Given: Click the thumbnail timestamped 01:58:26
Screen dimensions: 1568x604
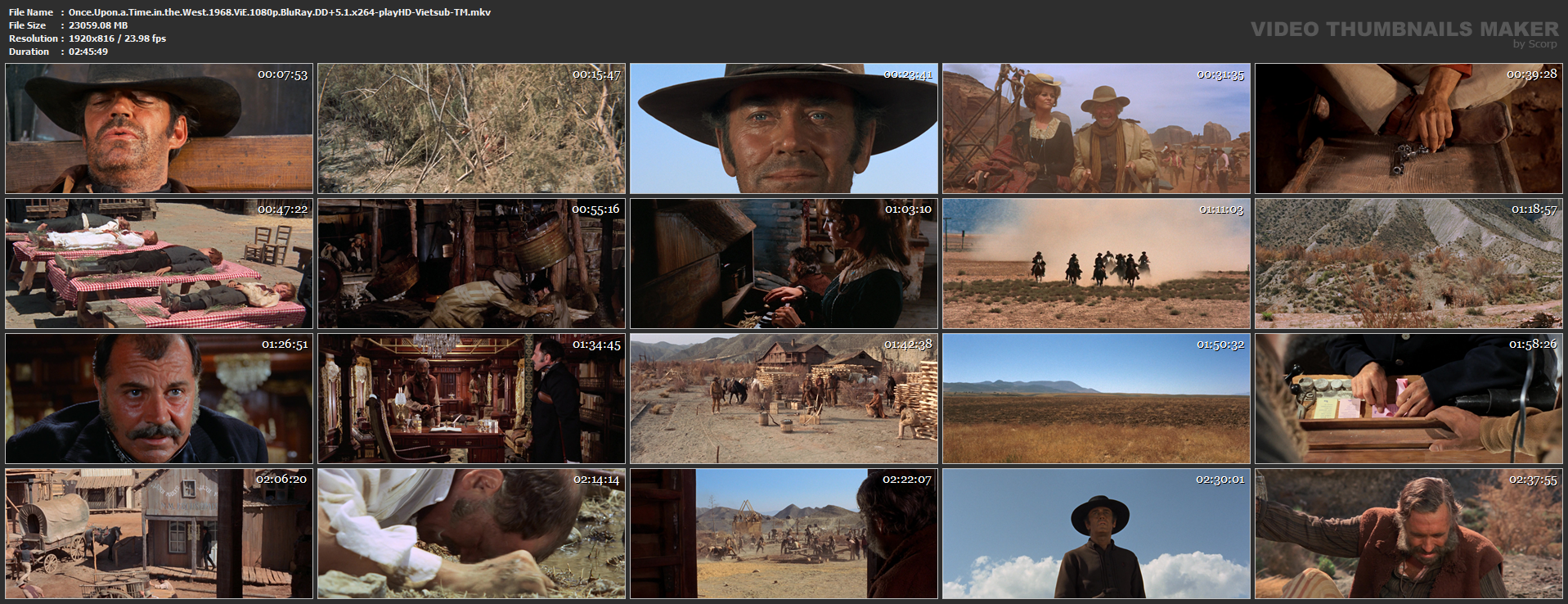Looking at the screenshot, I should 1409,399.
